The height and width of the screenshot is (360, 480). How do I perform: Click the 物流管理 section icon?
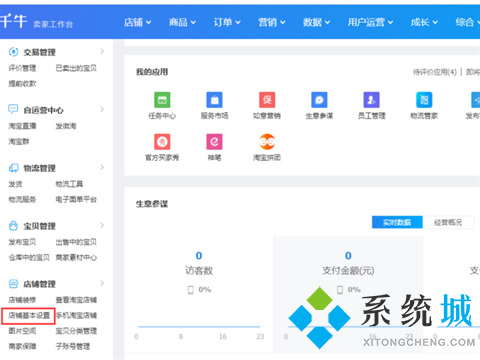(13, 168)
